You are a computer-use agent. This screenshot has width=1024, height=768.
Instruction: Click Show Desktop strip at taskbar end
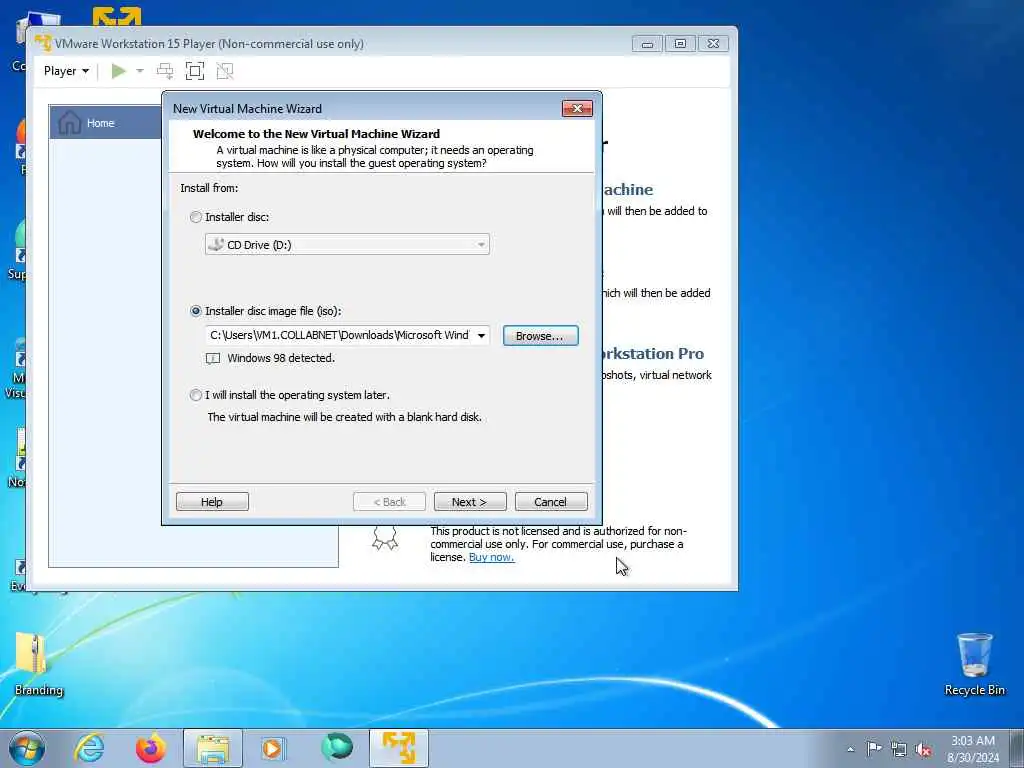[1017, 748]
